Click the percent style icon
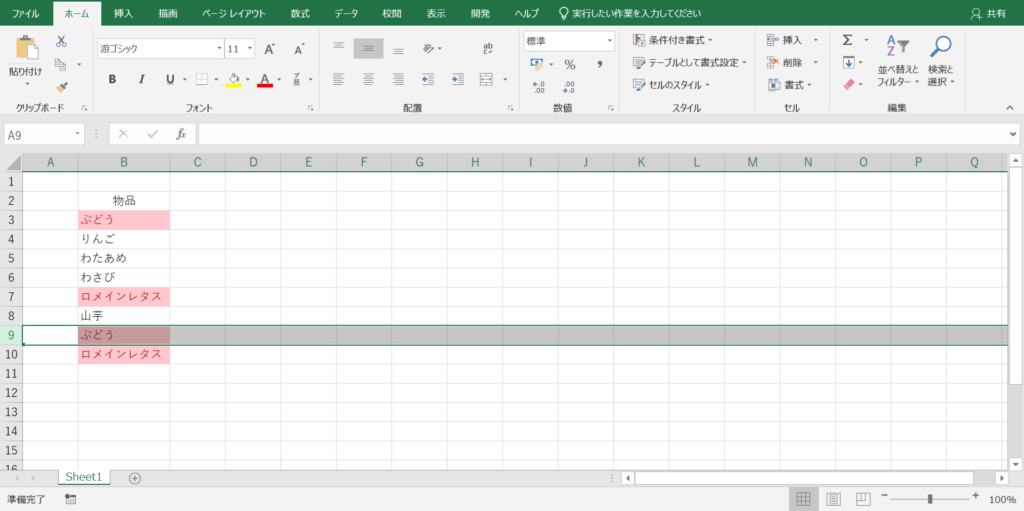Screen dimensions: 1024x511 [570, 64]
